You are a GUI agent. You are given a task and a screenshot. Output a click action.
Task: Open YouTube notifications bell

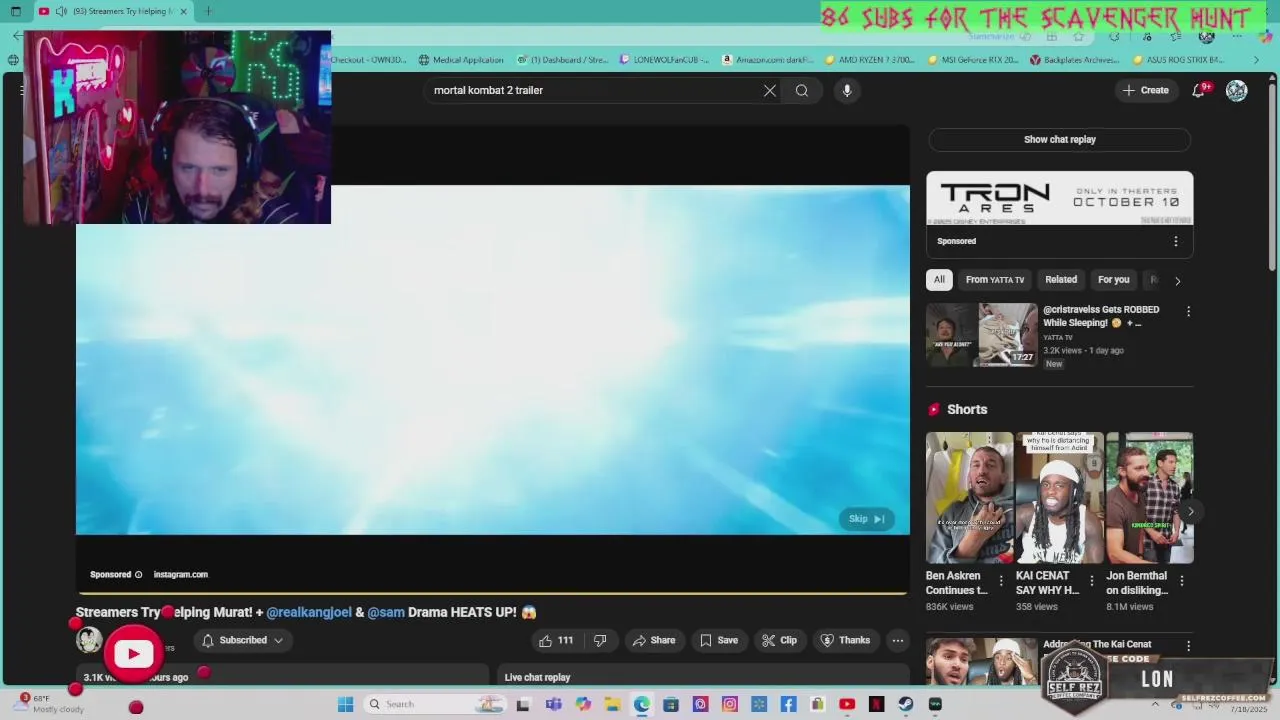1199,90
